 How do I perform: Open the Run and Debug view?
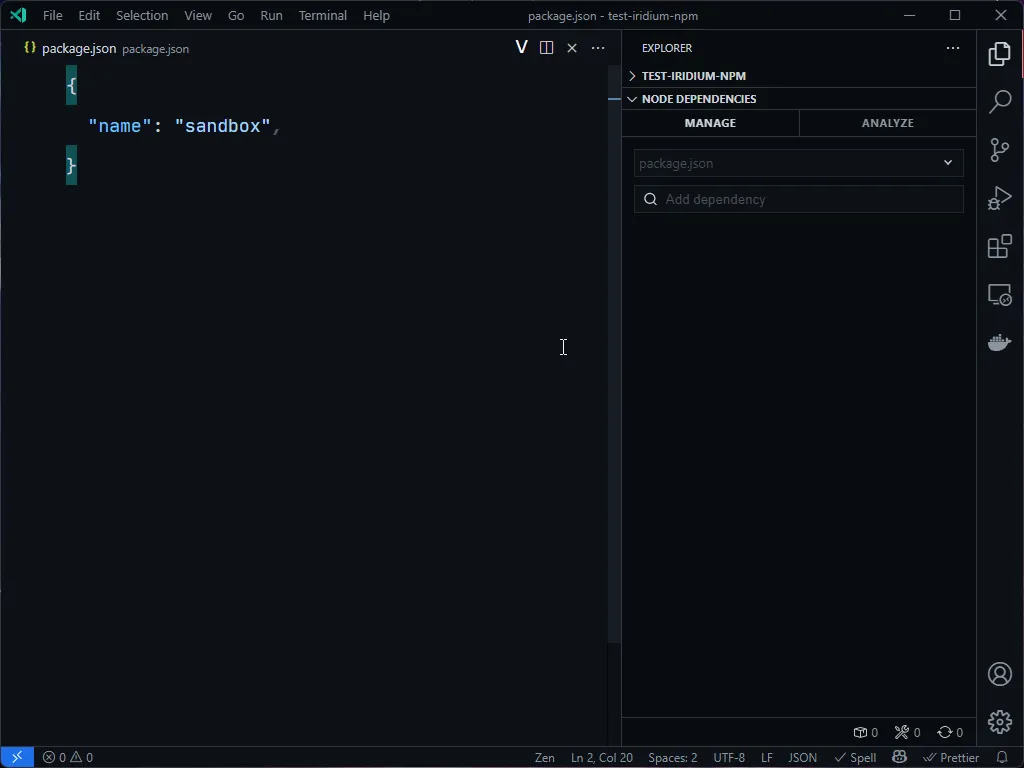pyautogui.click(x=999, y=198)
